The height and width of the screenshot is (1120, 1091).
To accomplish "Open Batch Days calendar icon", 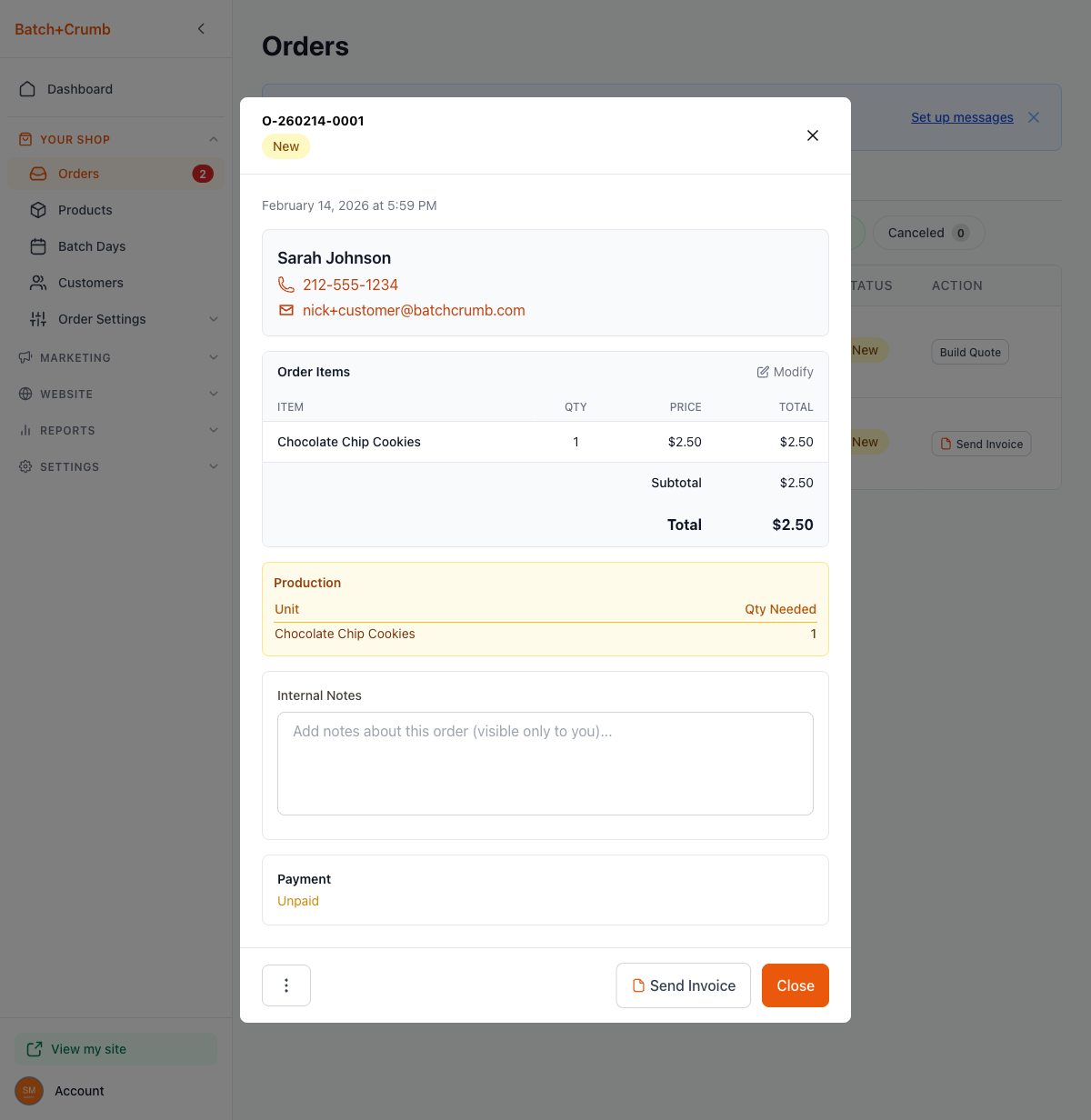I will click(38, 246).
